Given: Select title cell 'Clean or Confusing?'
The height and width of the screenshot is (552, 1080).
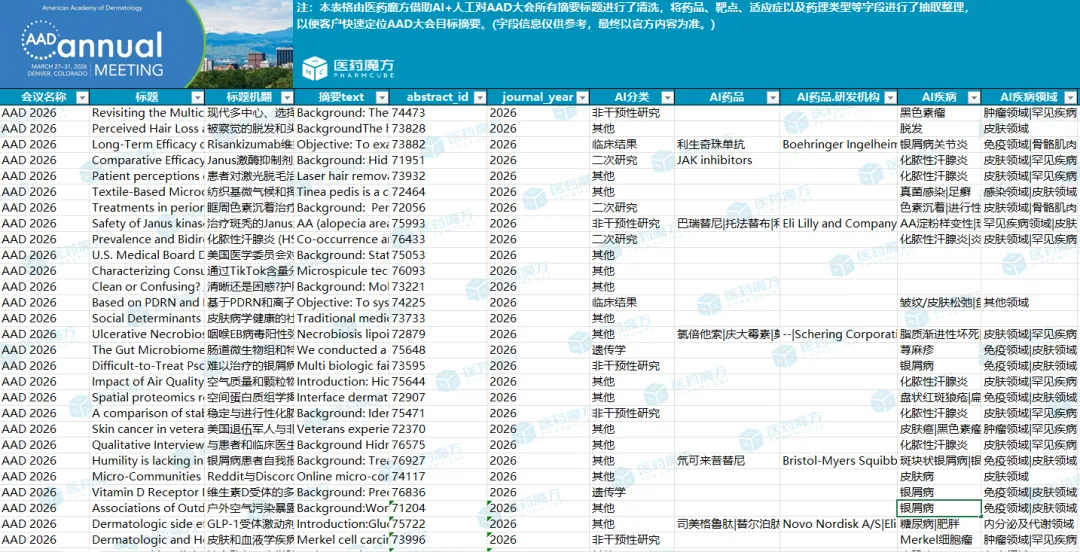Looking at the screenshot, I should (x=147, y=287).
